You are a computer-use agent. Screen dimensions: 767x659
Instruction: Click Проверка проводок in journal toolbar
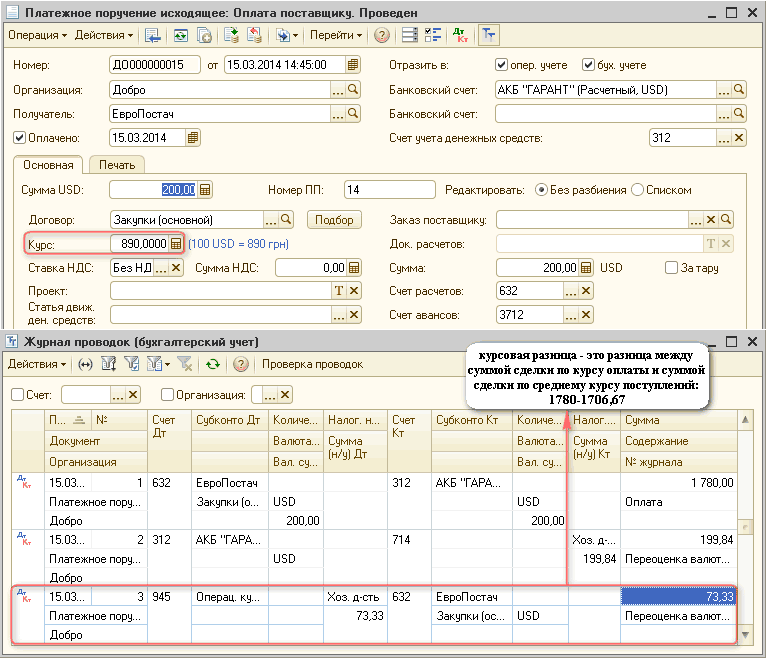click(313, 364)
